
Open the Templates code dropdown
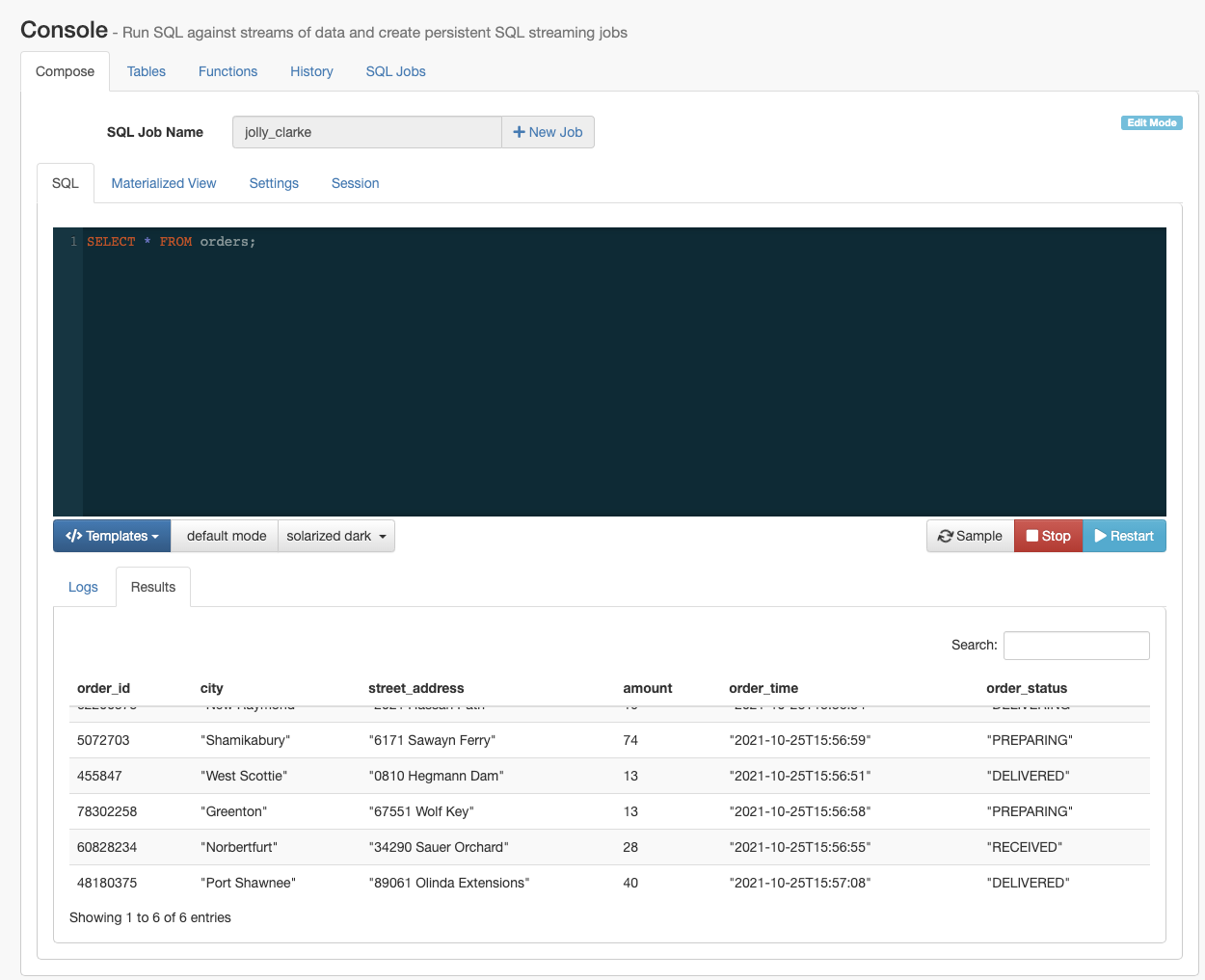[112, 536]
